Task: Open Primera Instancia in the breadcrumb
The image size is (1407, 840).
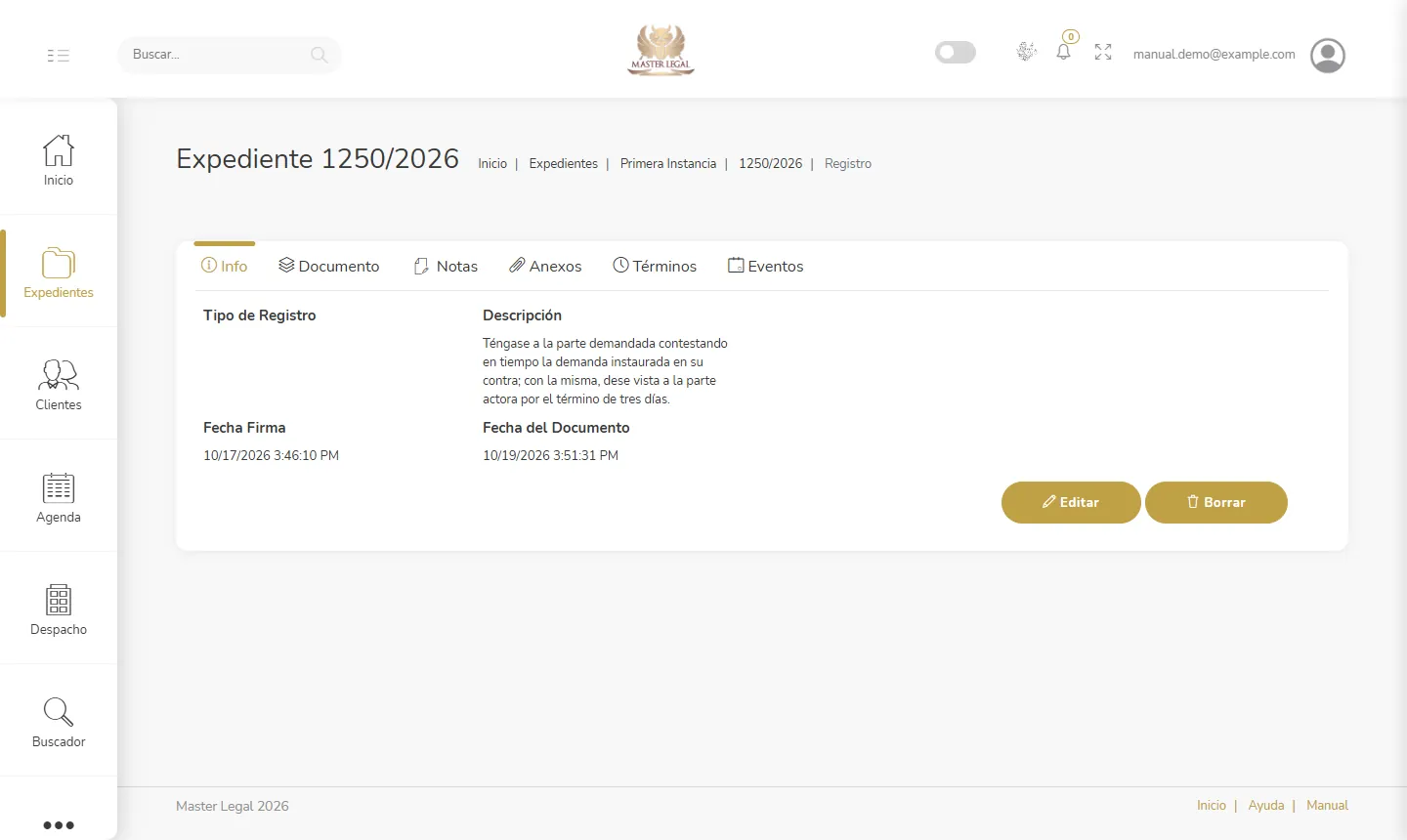Action: [x=668, y=164]
